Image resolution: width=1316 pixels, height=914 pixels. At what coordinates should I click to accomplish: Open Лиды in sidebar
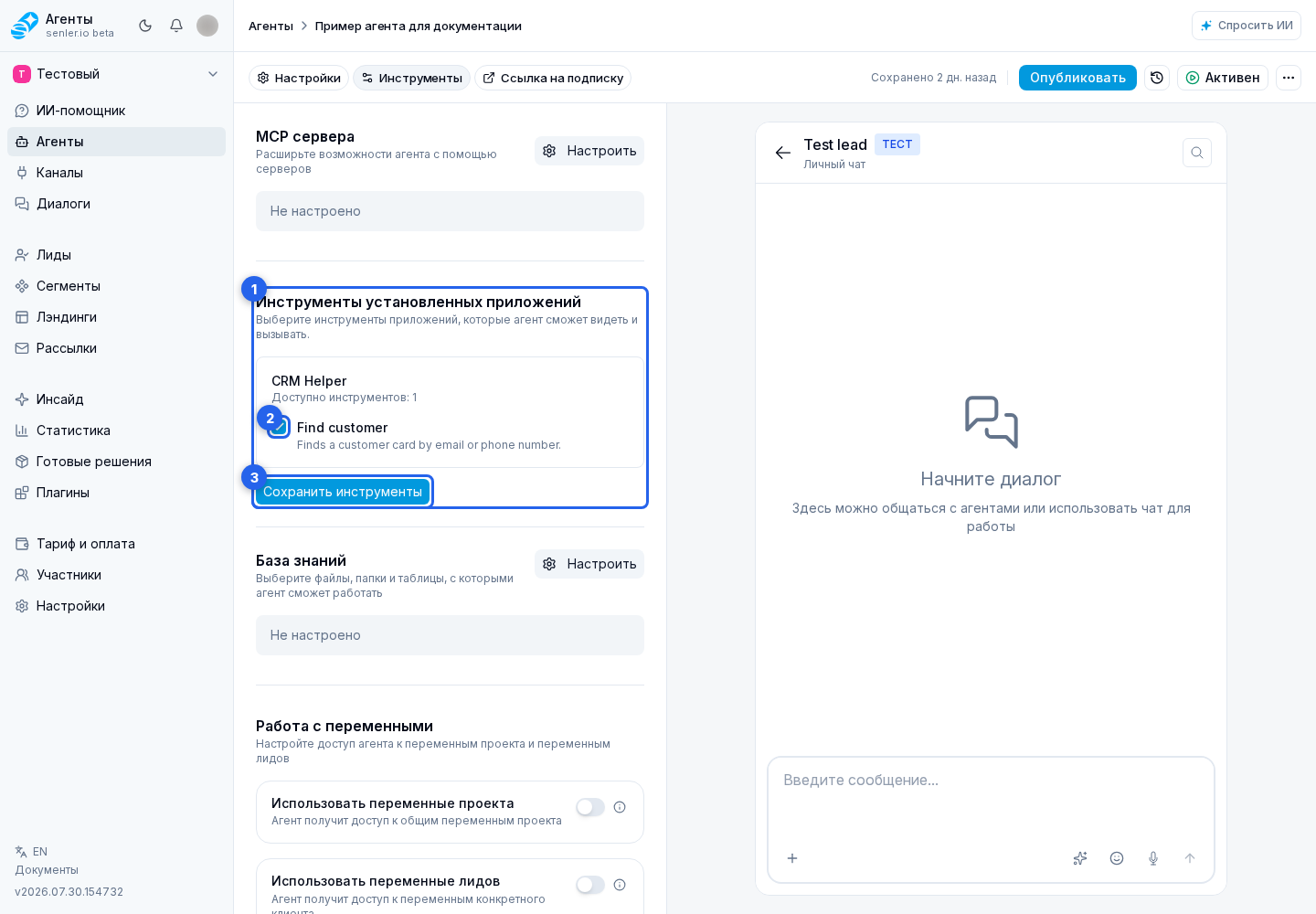116,255
